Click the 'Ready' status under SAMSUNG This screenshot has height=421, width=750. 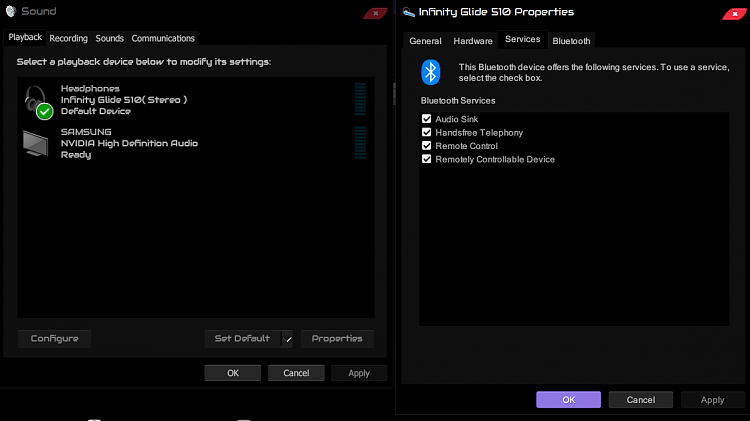(x=76, y=155)
